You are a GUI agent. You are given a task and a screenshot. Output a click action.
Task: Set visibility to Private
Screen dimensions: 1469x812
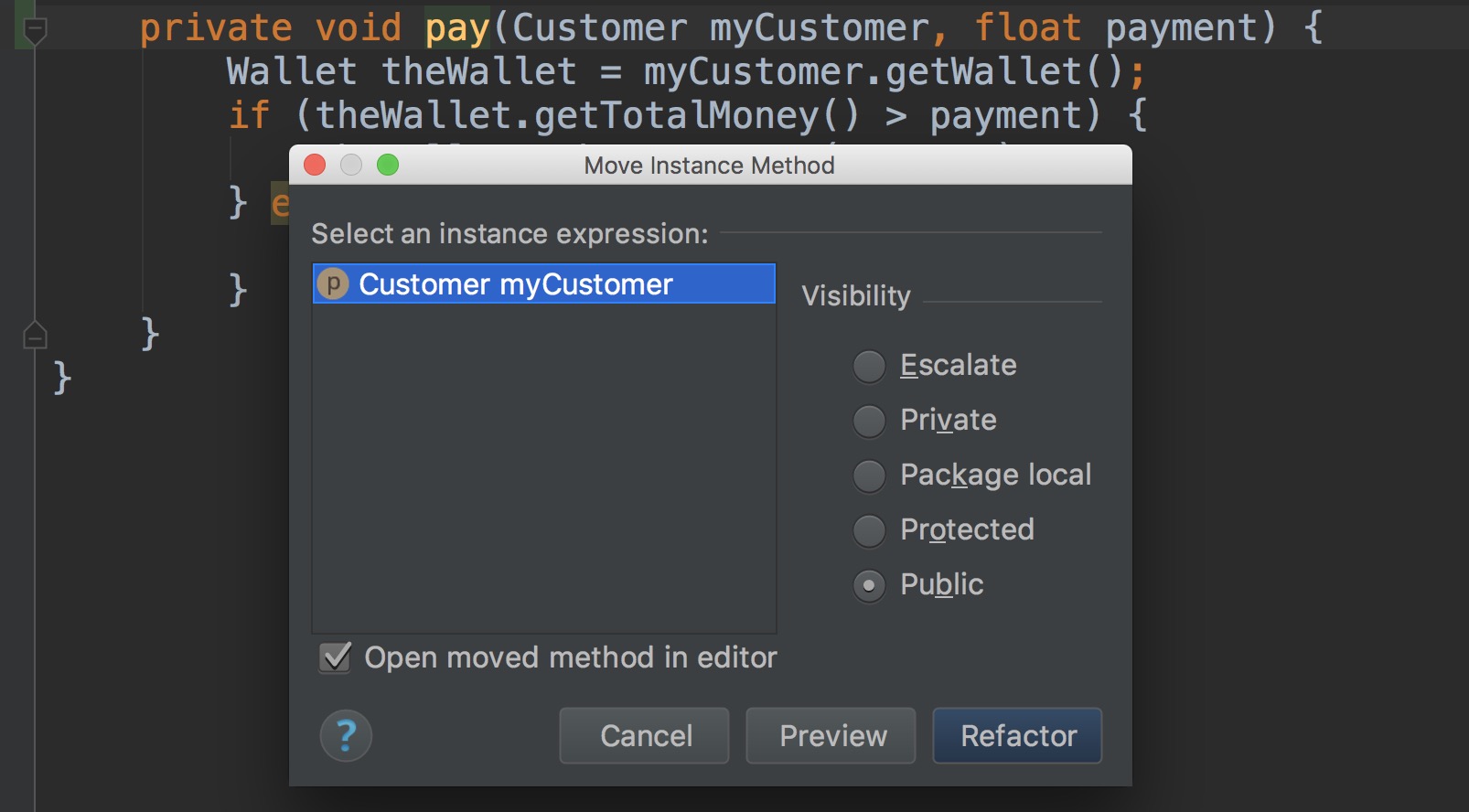(869, 421)
